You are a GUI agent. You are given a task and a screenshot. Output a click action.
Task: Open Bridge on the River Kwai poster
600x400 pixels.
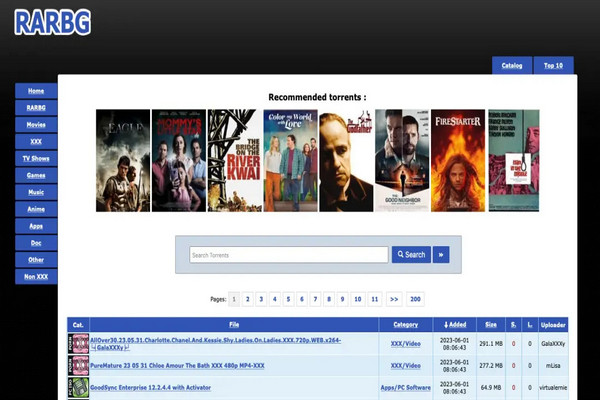(x=235, y=160)
